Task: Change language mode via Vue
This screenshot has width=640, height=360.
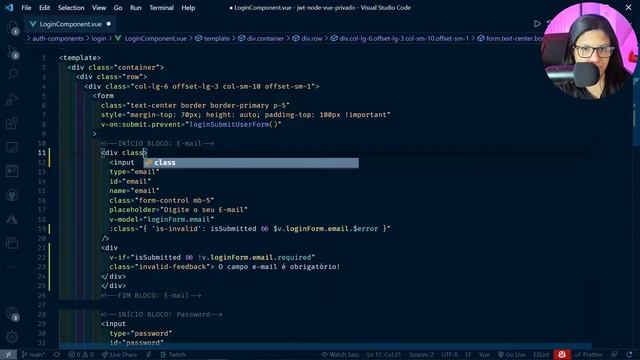Action: 484,355
